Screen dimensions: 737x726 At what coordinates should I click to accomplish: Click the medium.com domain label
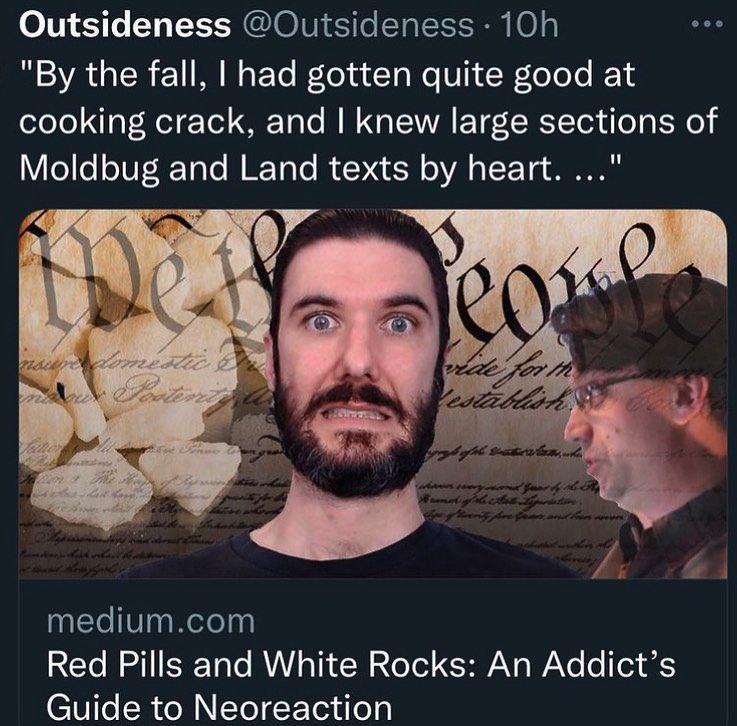(x=151, y=621)
